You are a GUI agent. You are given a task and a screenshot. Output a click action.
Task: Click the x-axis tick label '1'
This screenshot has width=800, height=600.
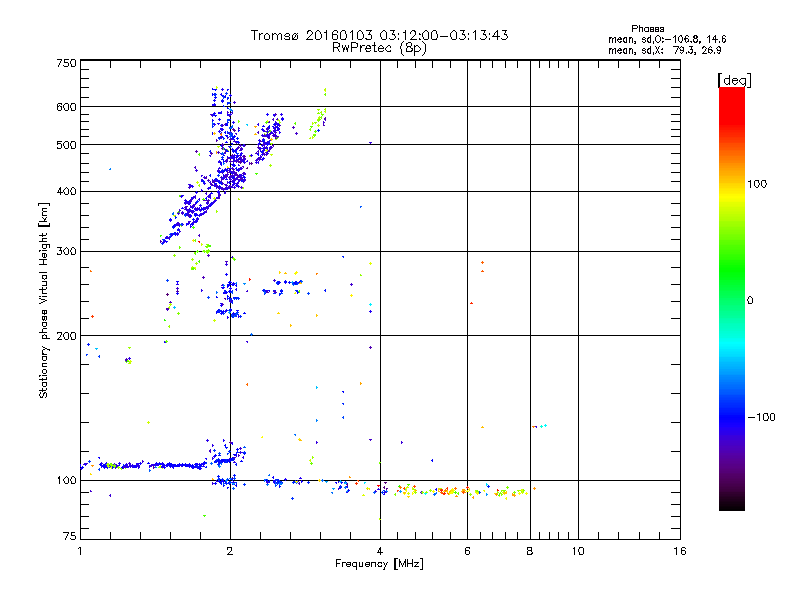tap(80, 551)
